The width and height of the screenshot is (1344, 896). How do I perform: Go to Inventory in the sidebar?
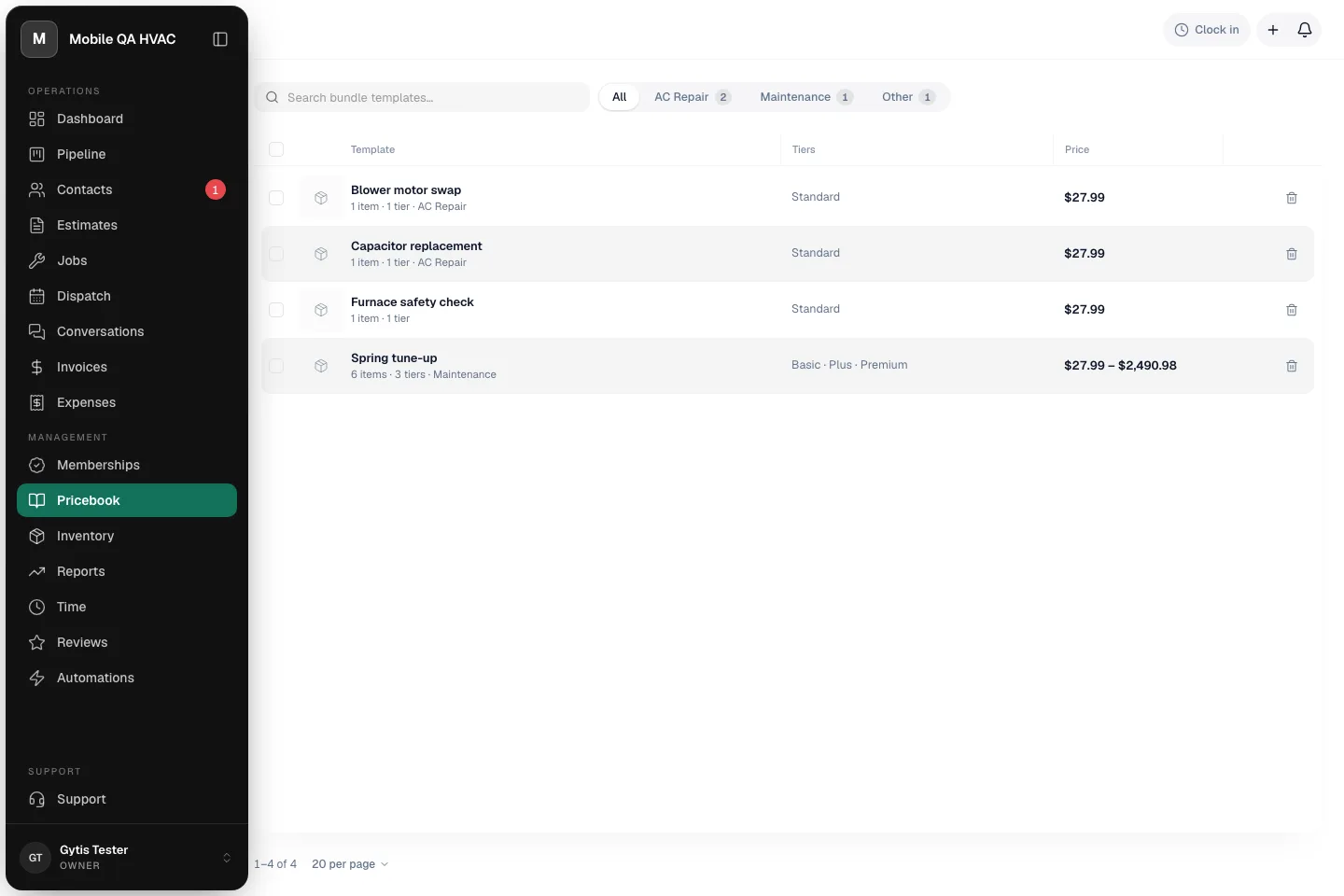click(127, 536)
